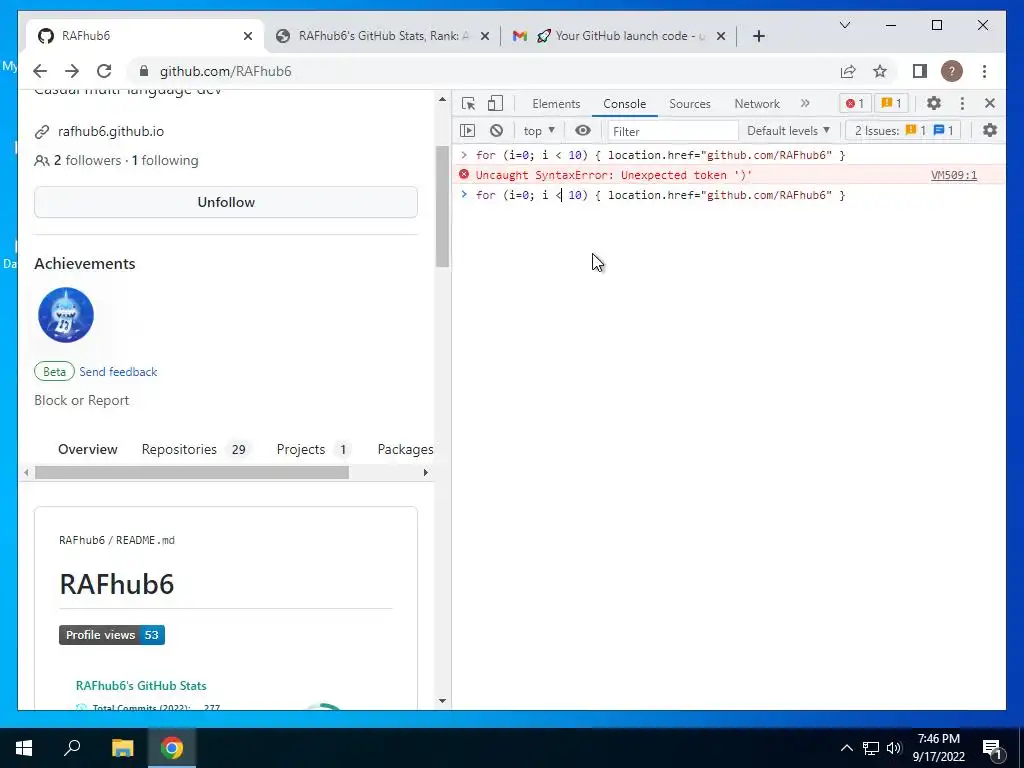Open the Chrome three-dot menu

(x=984, y=71)
